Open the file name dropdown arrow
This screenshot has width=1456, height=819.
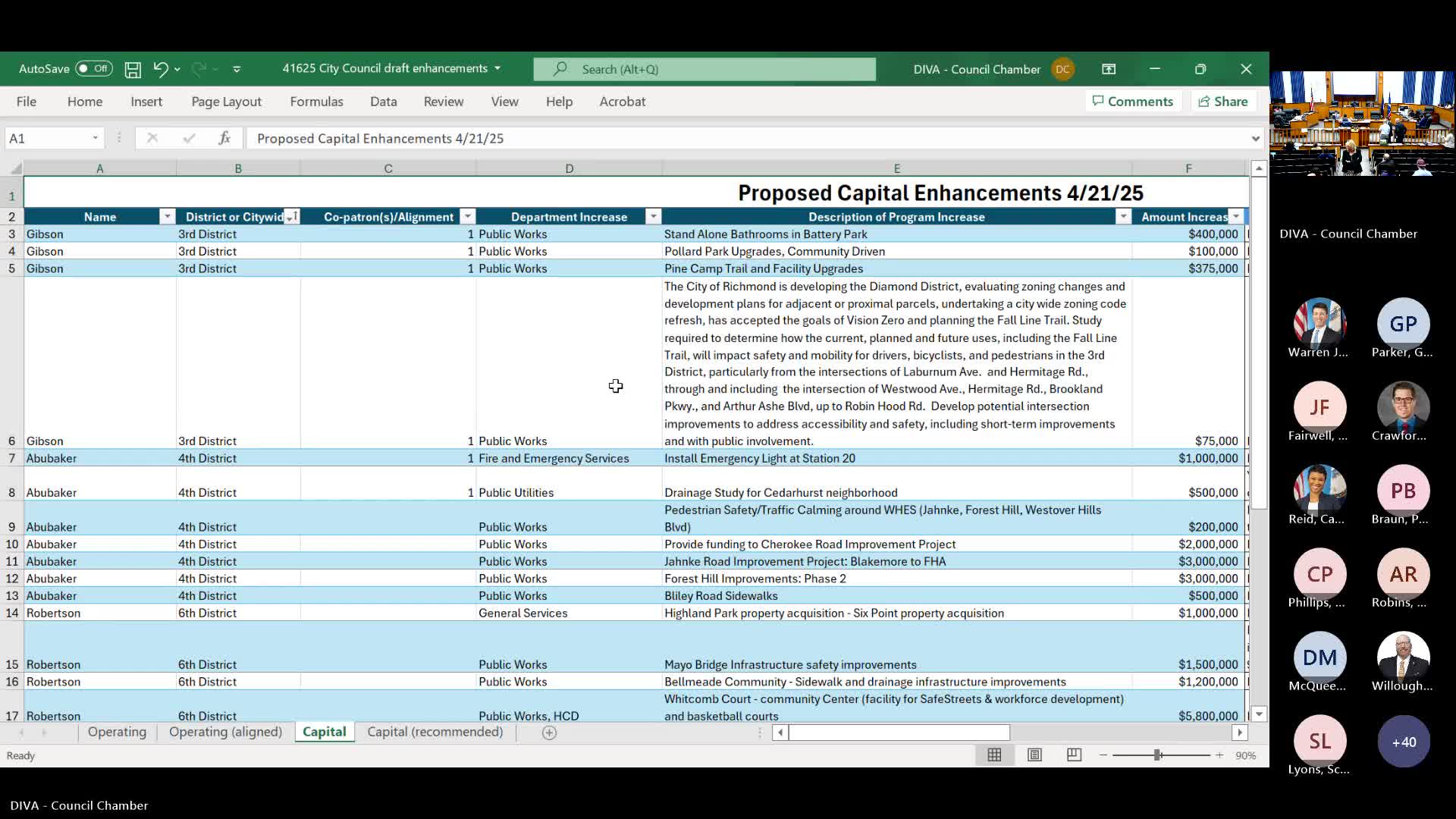point(497,68)
